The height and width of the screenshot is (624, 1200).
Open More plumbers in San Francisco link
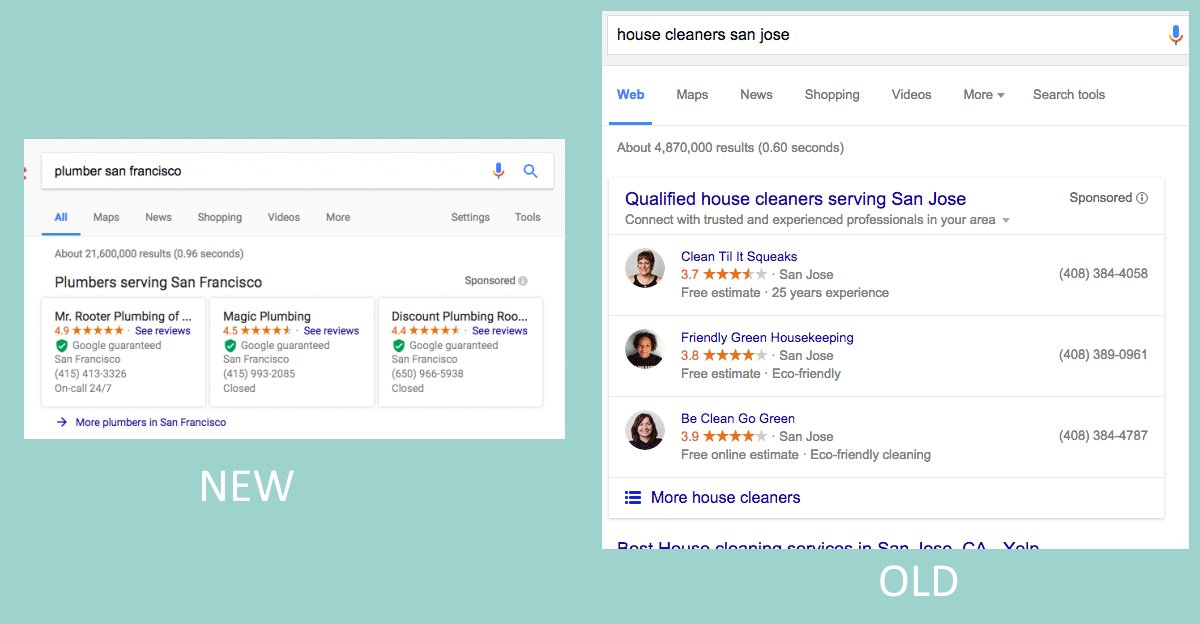pos(151,422)
